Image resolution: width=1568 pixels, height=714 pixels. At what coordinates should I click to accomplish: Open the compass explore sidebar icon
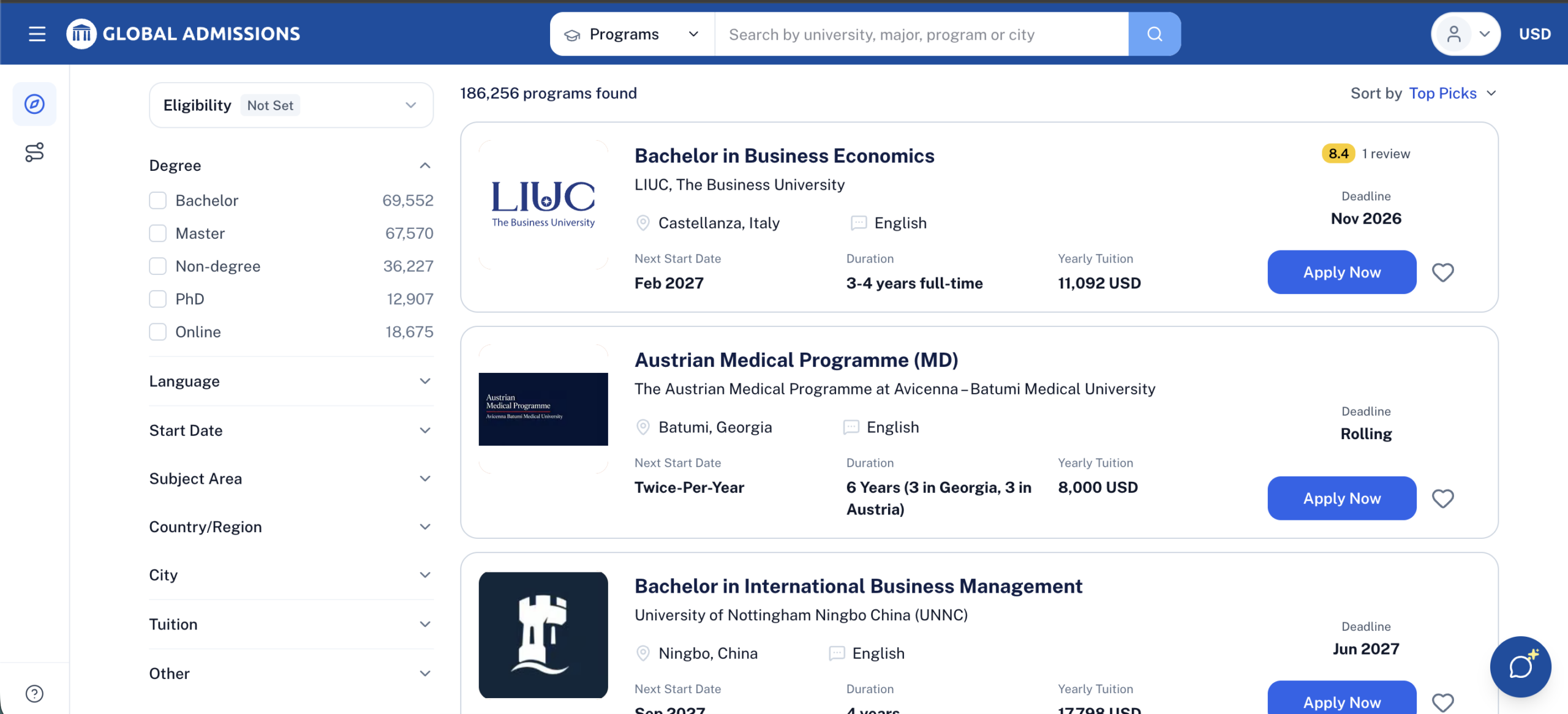[x=34, y=104]
